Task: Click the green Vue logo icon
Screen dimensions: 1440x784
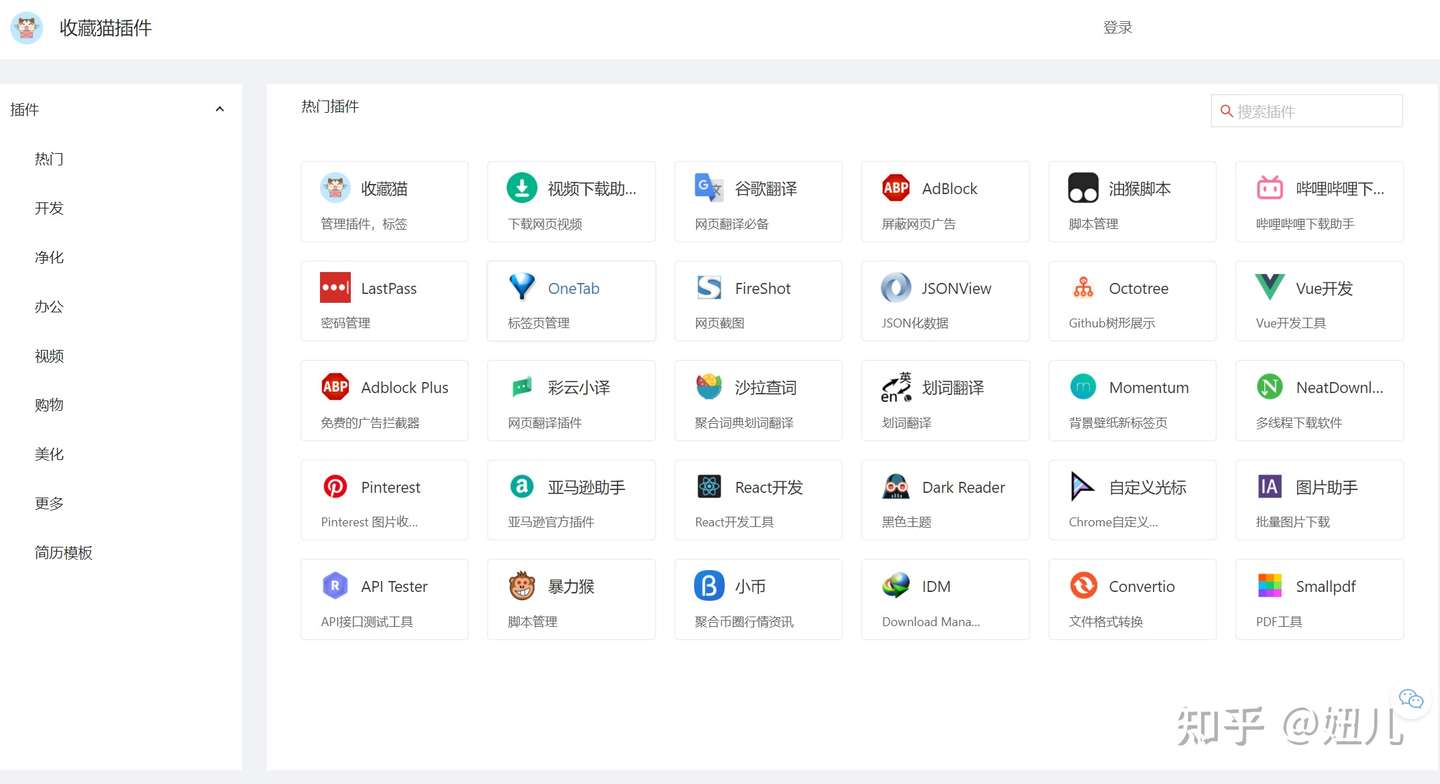Action: (x=1270, y=287)
